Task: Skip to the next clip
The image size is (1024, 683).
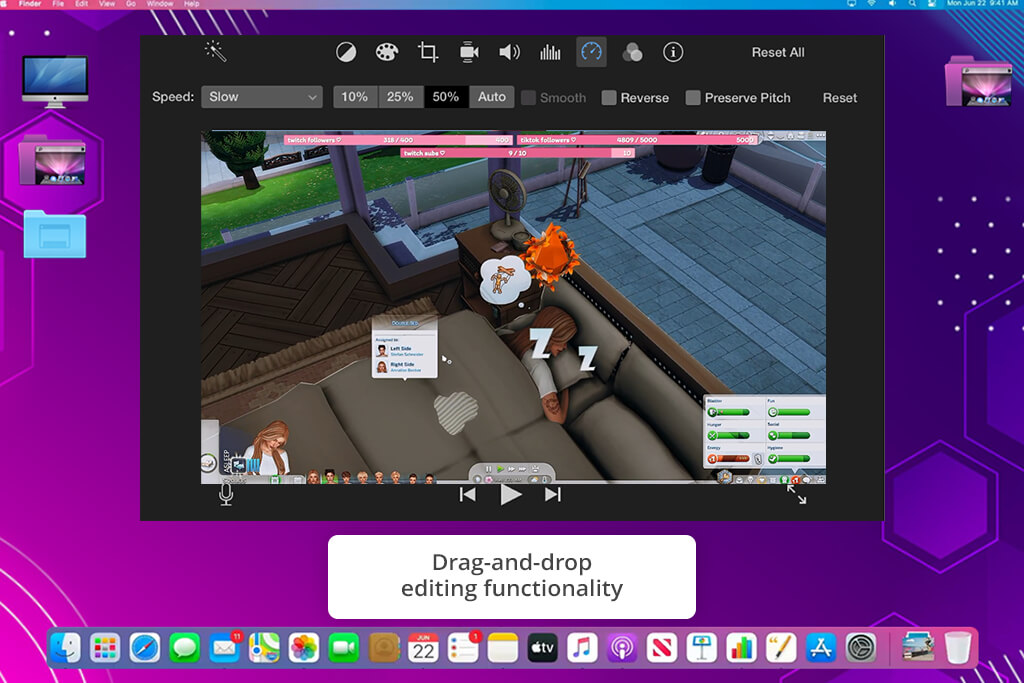Action: 552,495
